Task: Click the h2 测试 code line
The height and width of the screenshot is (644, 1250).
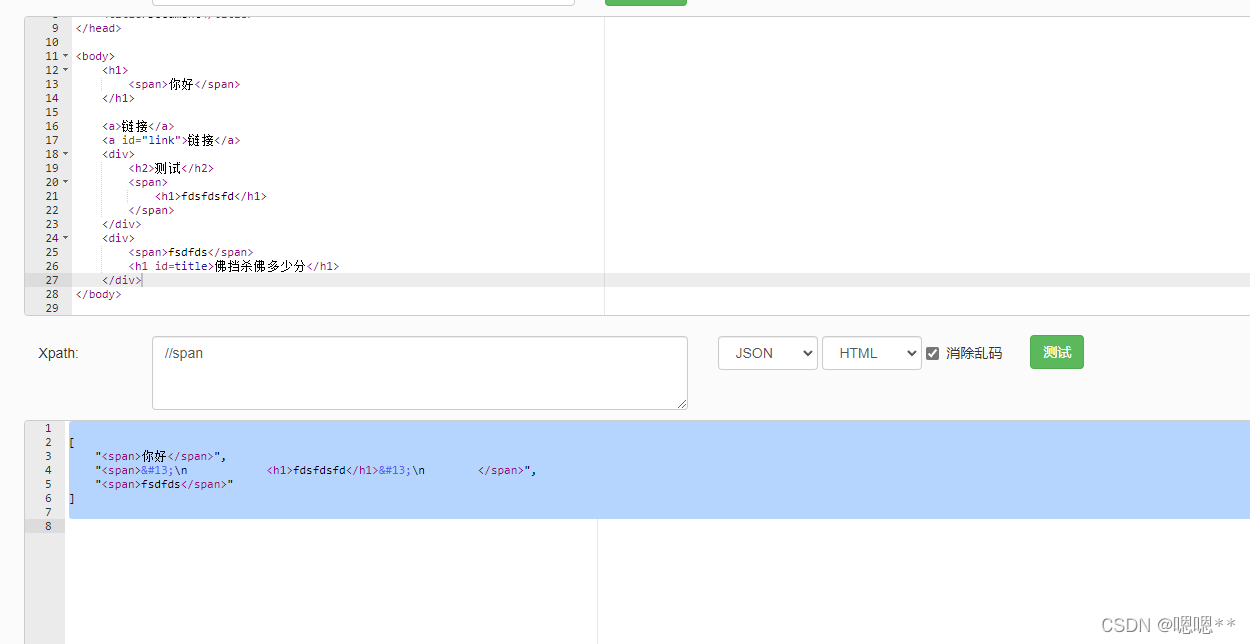Action: (171, 168)
